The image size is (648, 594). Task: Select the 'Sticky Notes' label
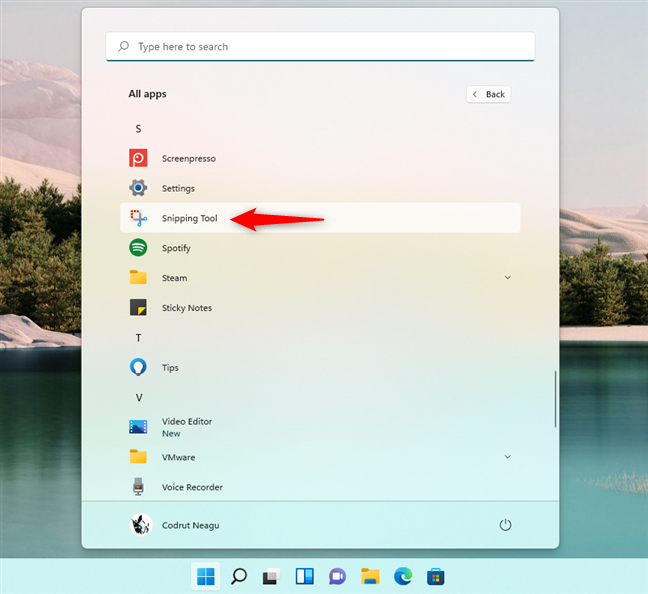pos(187,308)
